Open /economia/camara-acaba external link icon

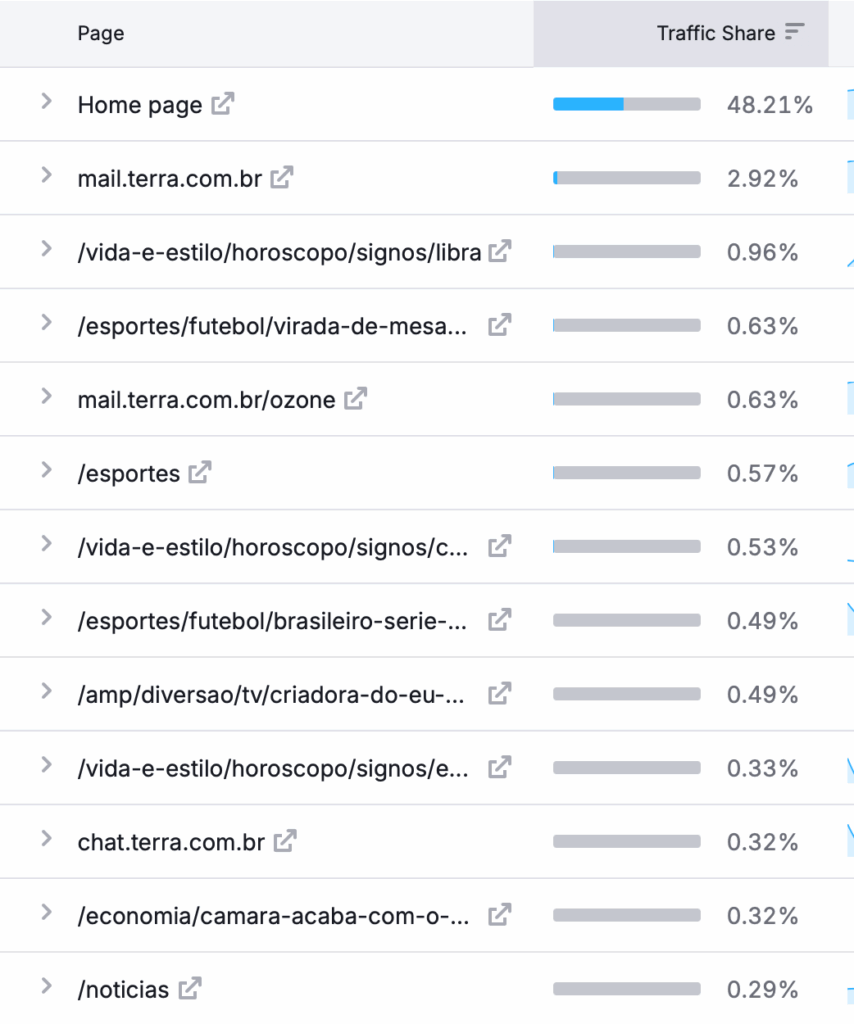[499, 915]
